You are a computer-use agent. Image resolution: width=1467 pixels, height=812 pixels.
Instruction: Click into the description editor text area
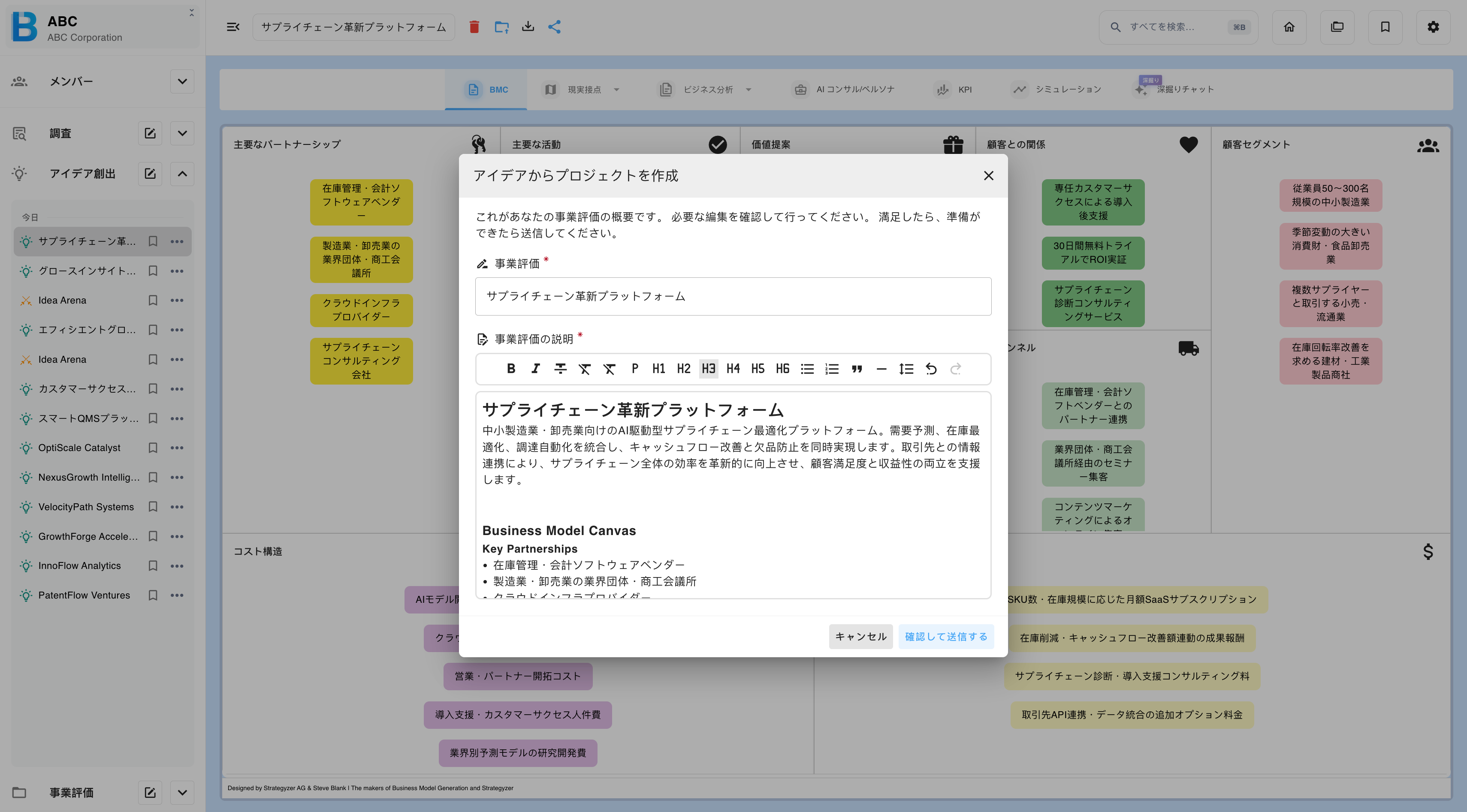pyautogui.click(x=733, y=495)
